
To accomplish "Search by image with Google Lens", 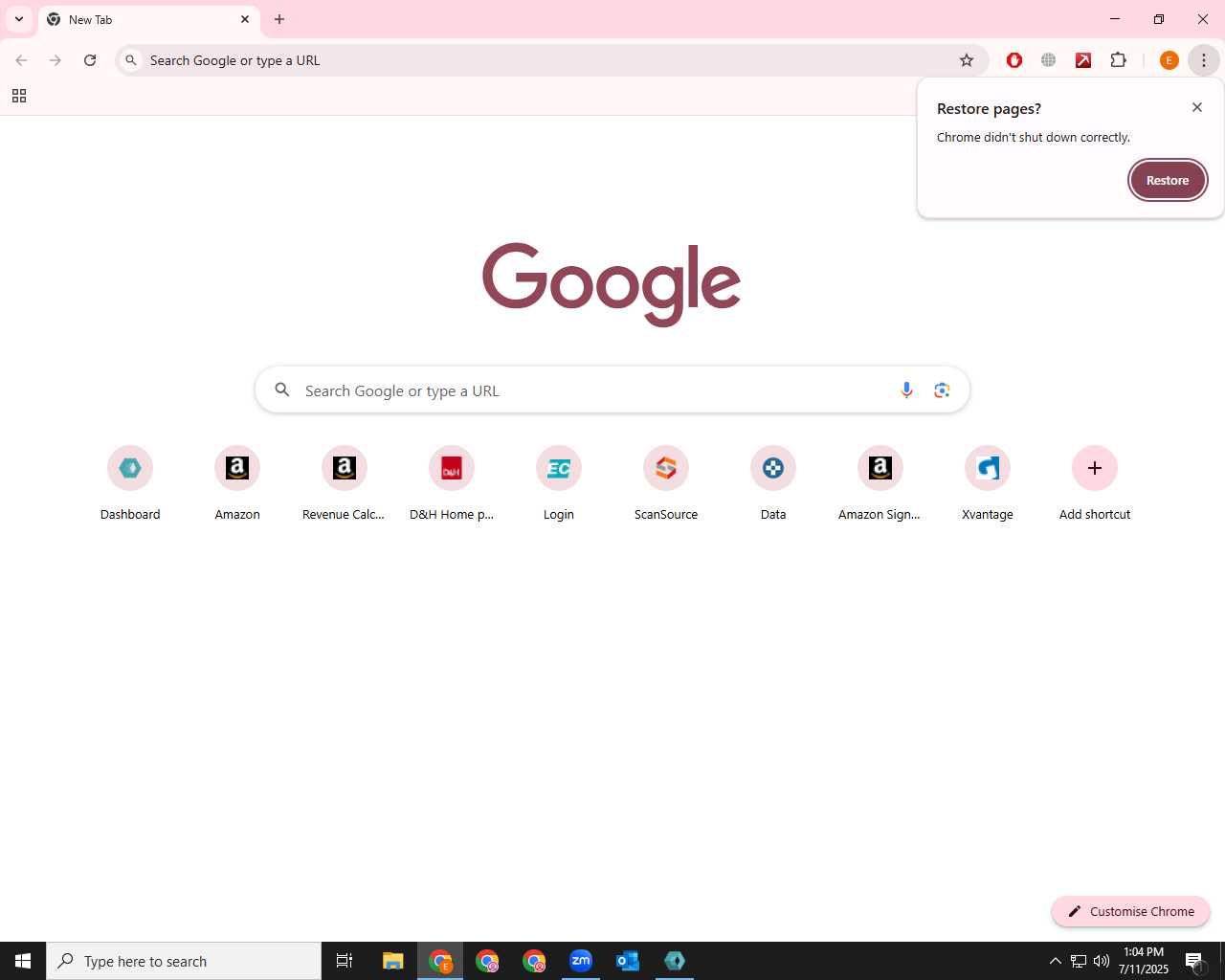I will tap(942, 390).
